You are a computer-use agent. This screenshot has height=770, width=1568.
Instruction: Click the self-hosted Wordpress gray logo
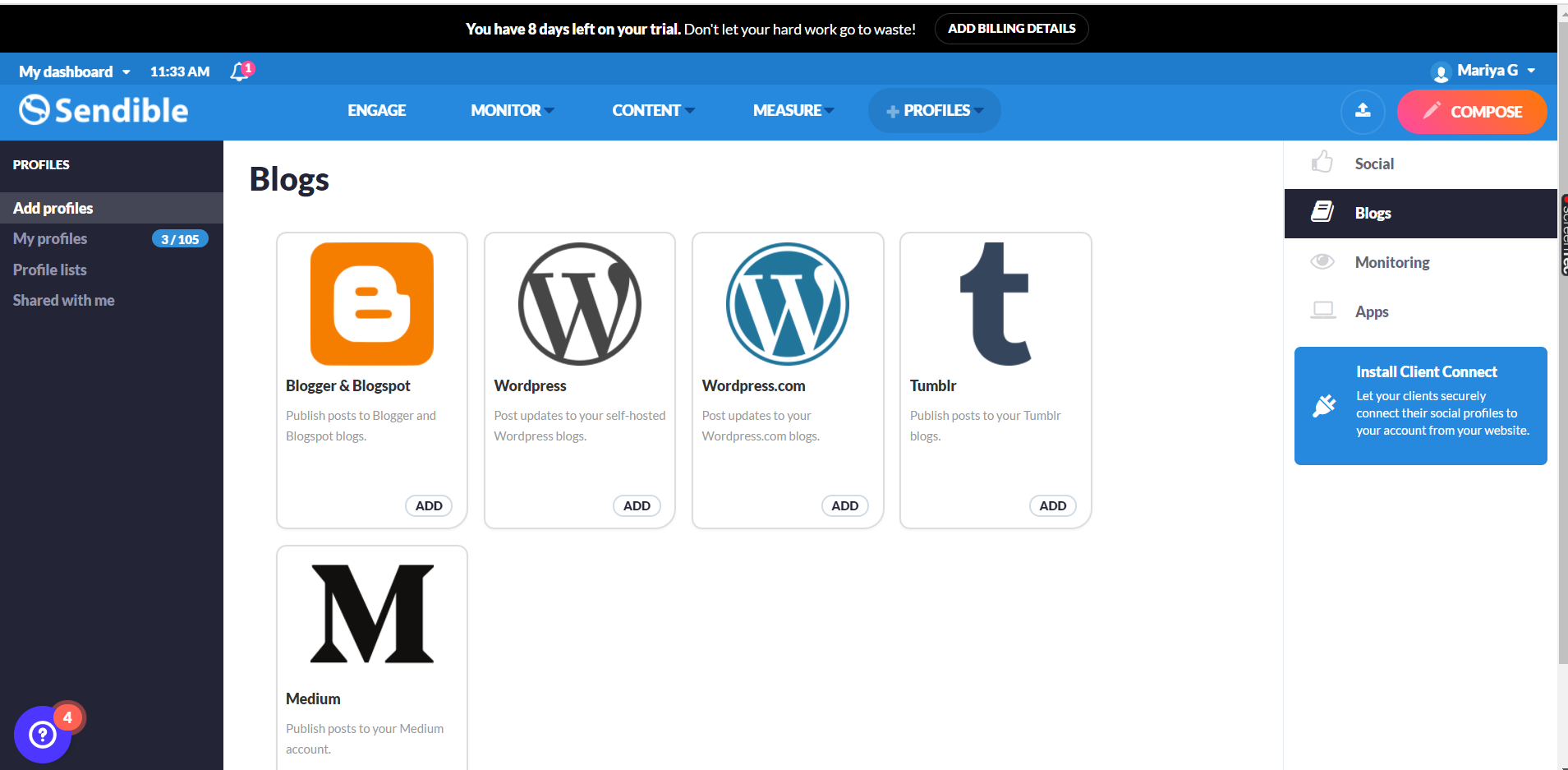580,304
